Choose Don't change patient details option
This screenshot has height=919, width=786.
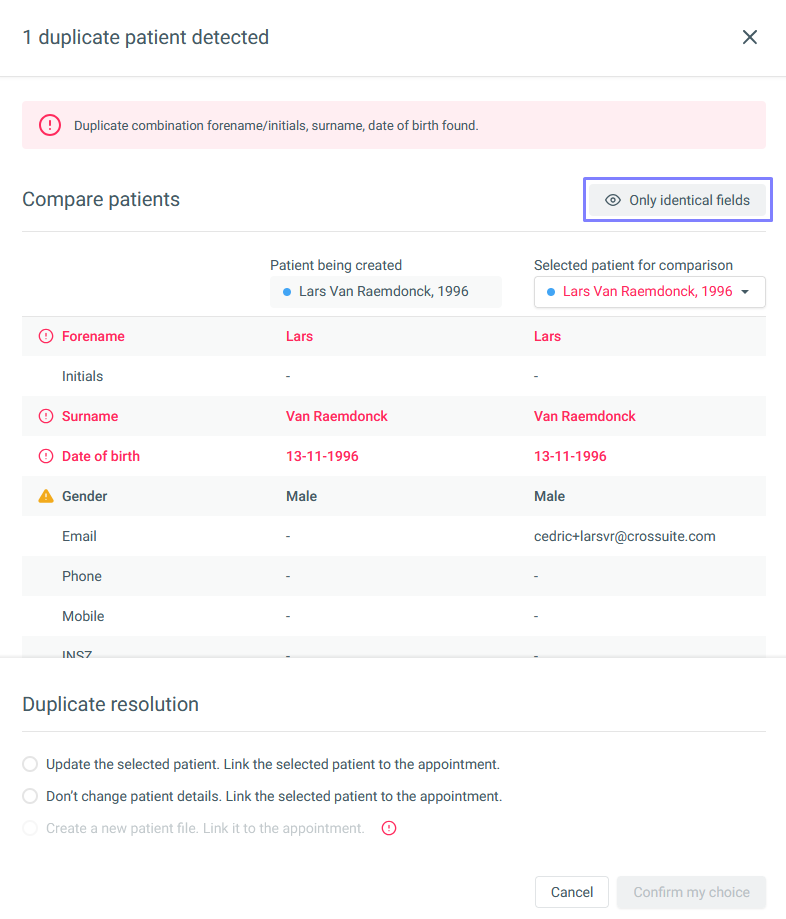pos(30,796)
